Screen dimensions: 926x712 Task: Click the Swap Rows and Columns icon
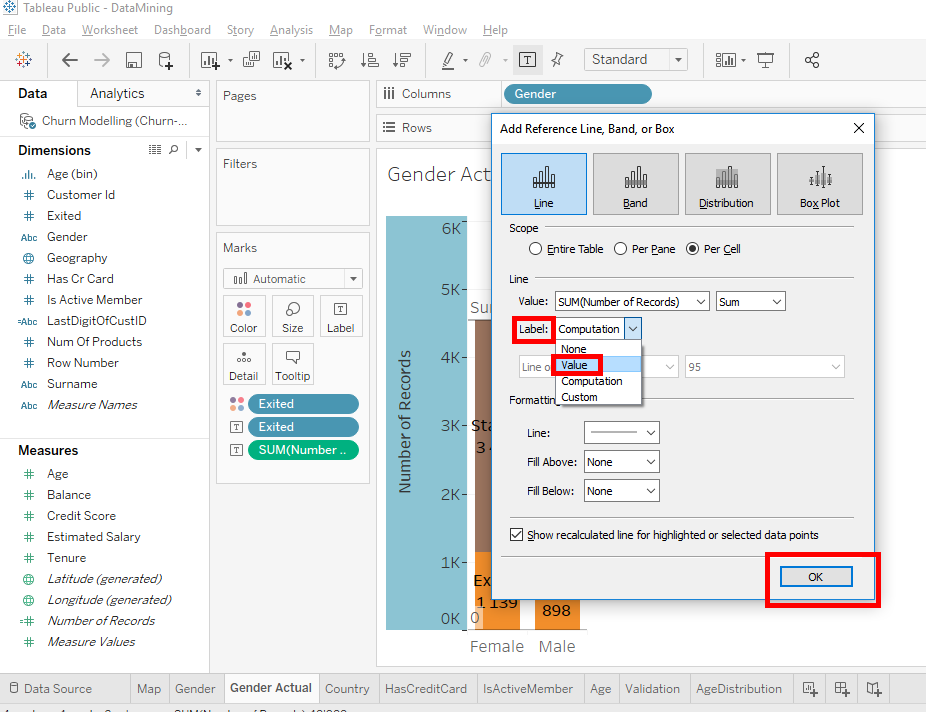click(x=337, y=60)
